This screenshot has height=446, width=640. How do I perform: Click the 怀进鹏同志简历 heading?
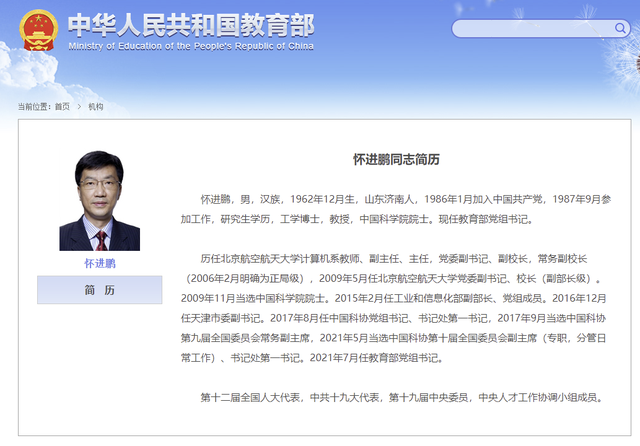[x=396, y=159]
